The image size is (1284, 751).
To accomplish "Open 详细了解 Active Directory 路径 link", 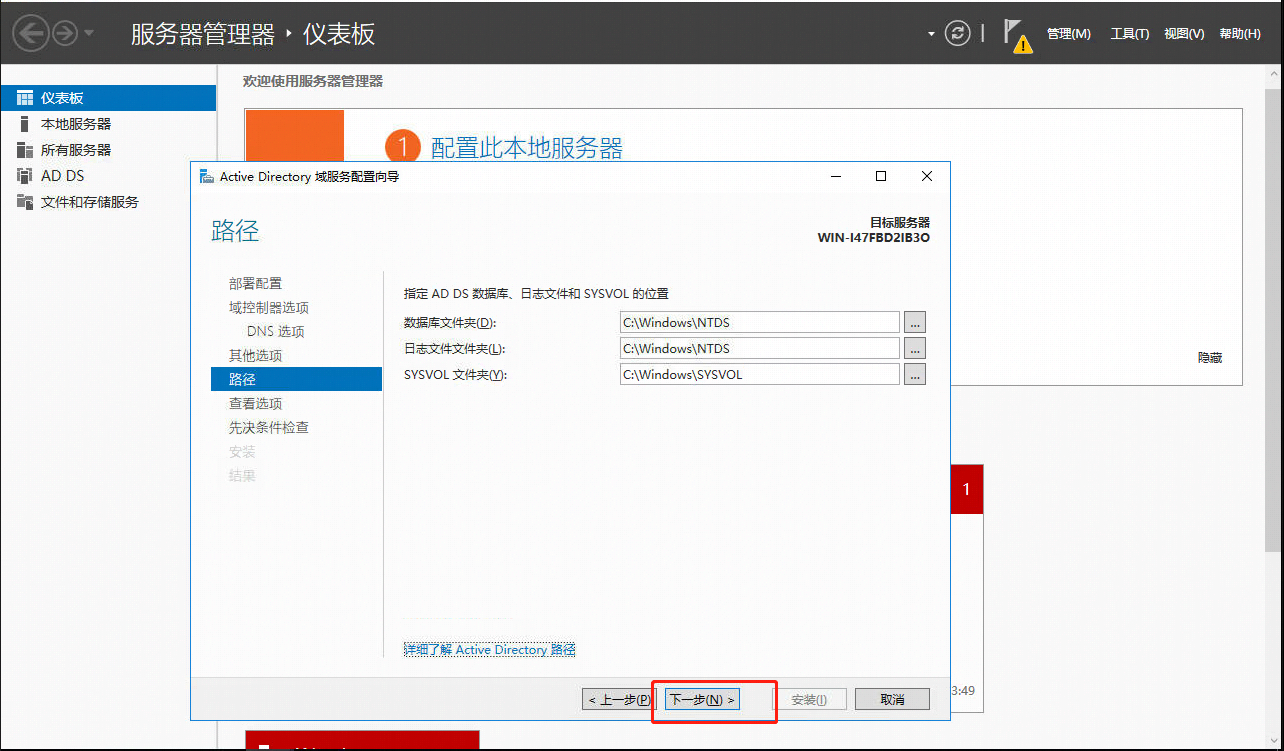I will (490, 650).
